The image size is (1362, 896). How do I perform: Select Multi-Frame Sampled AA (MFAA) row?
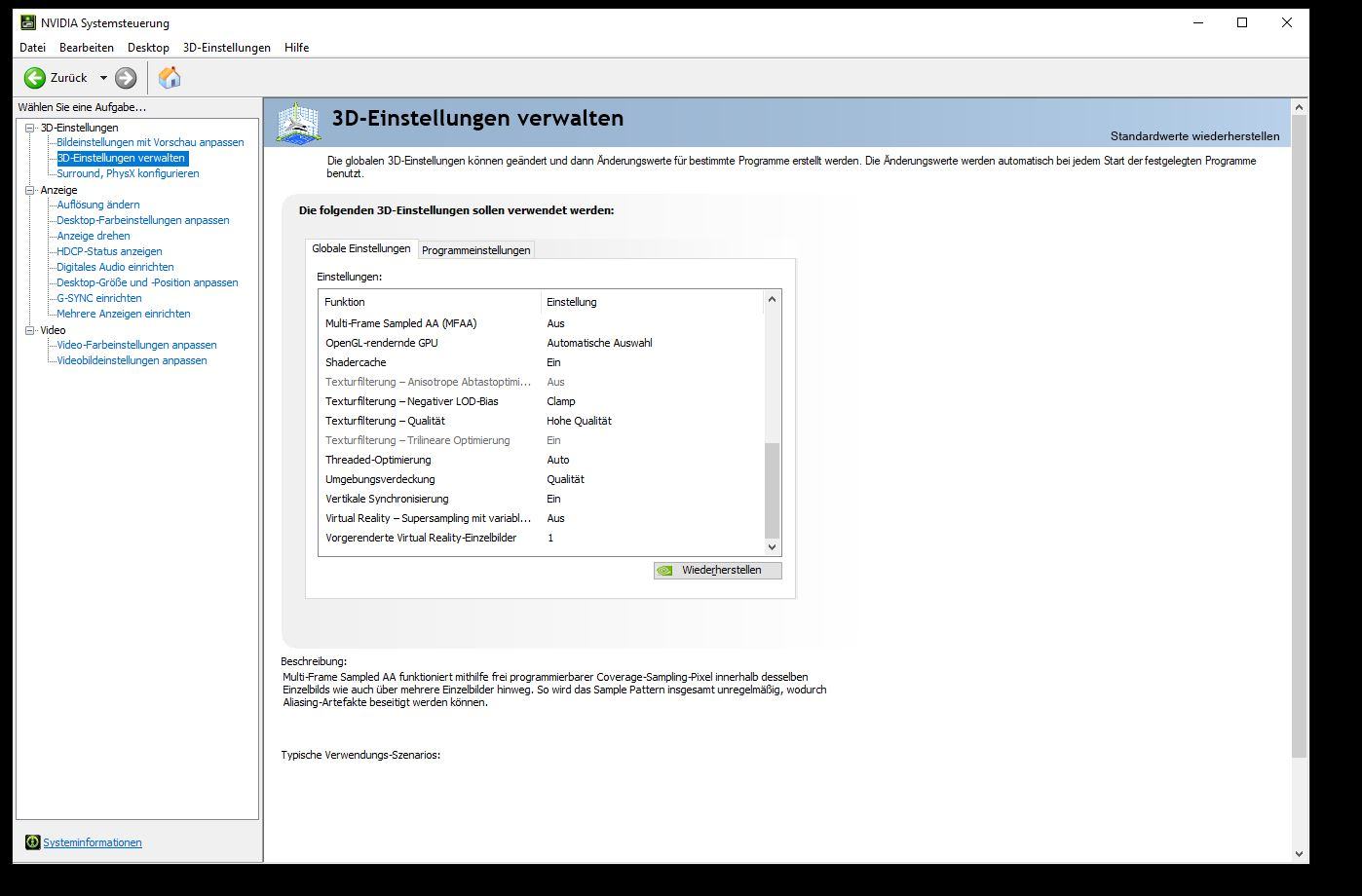[541, 323]
